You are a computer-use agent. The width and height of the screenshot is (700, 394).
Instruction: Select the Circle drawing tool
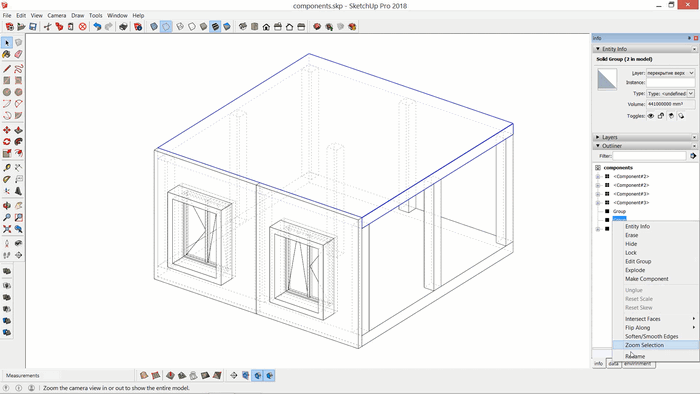pos(7,92)
